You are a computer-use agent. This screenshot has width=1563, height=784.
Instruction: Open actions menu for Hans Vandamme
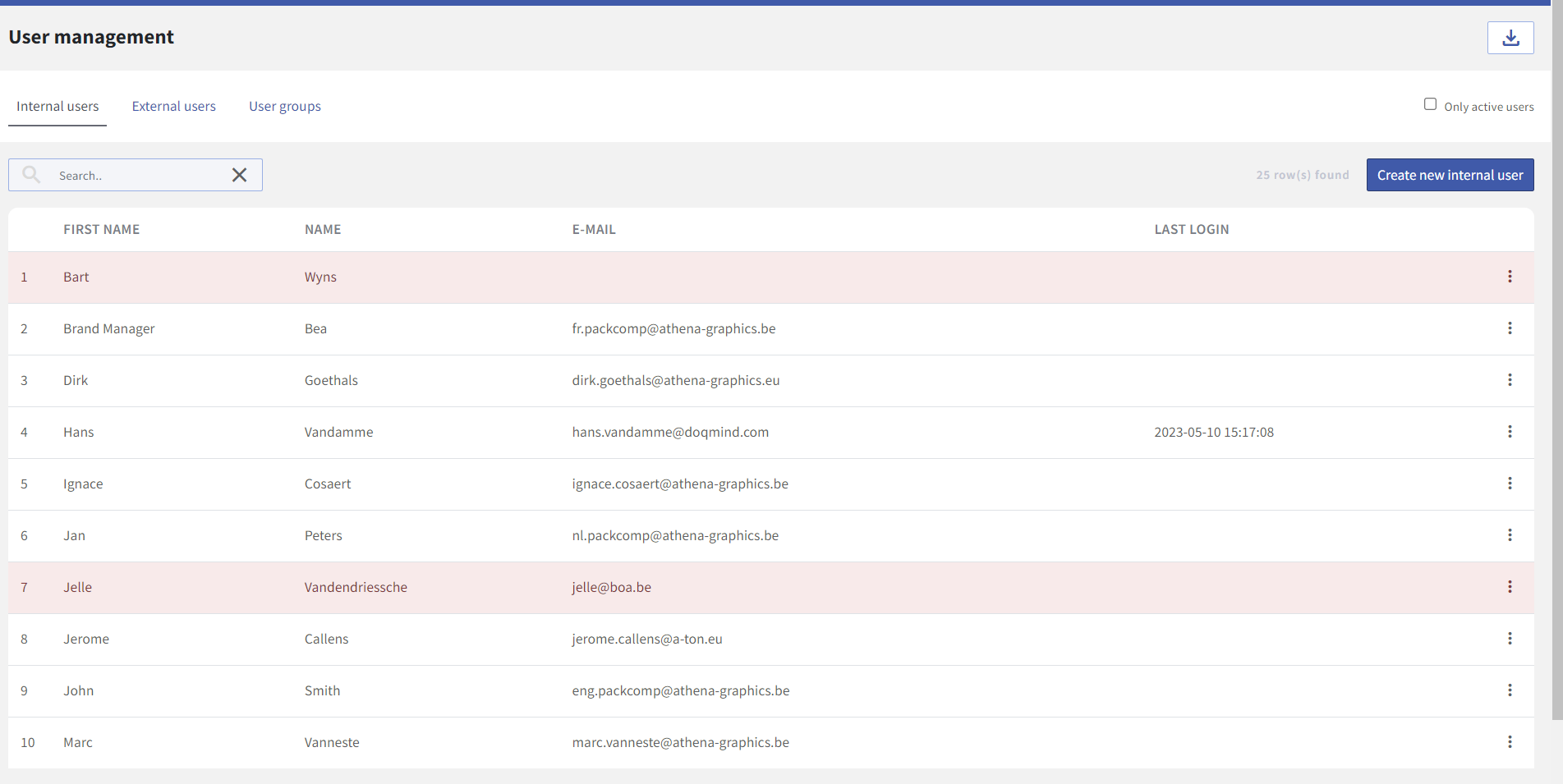pos(1509,432)
